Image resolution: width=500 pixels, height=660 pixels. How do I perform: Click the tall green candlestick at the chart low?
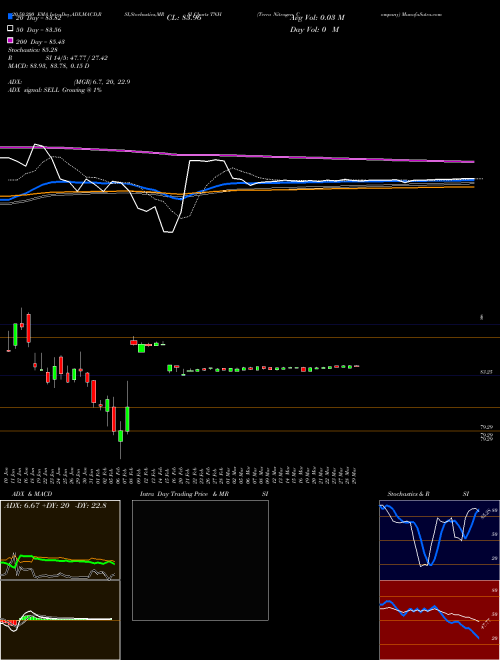[127, 419]
